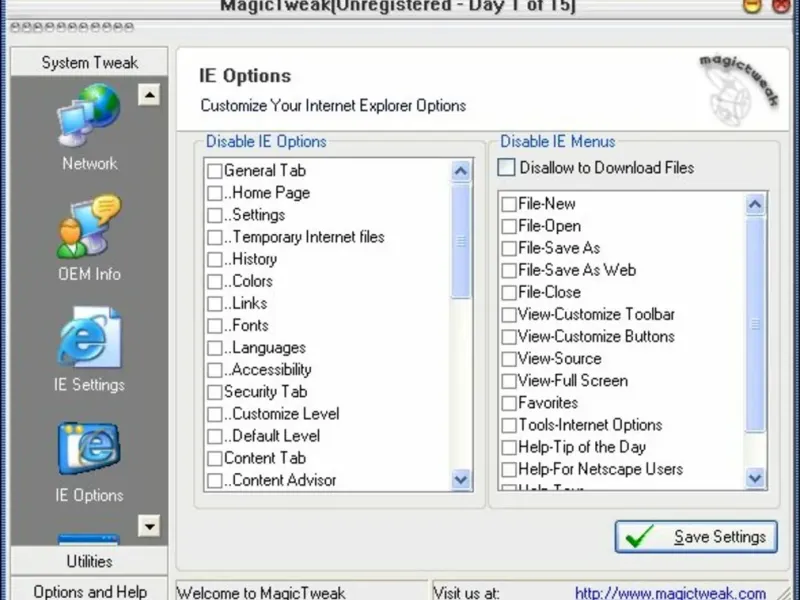Tick the ..Links checkbox

(x=215, y=304)
